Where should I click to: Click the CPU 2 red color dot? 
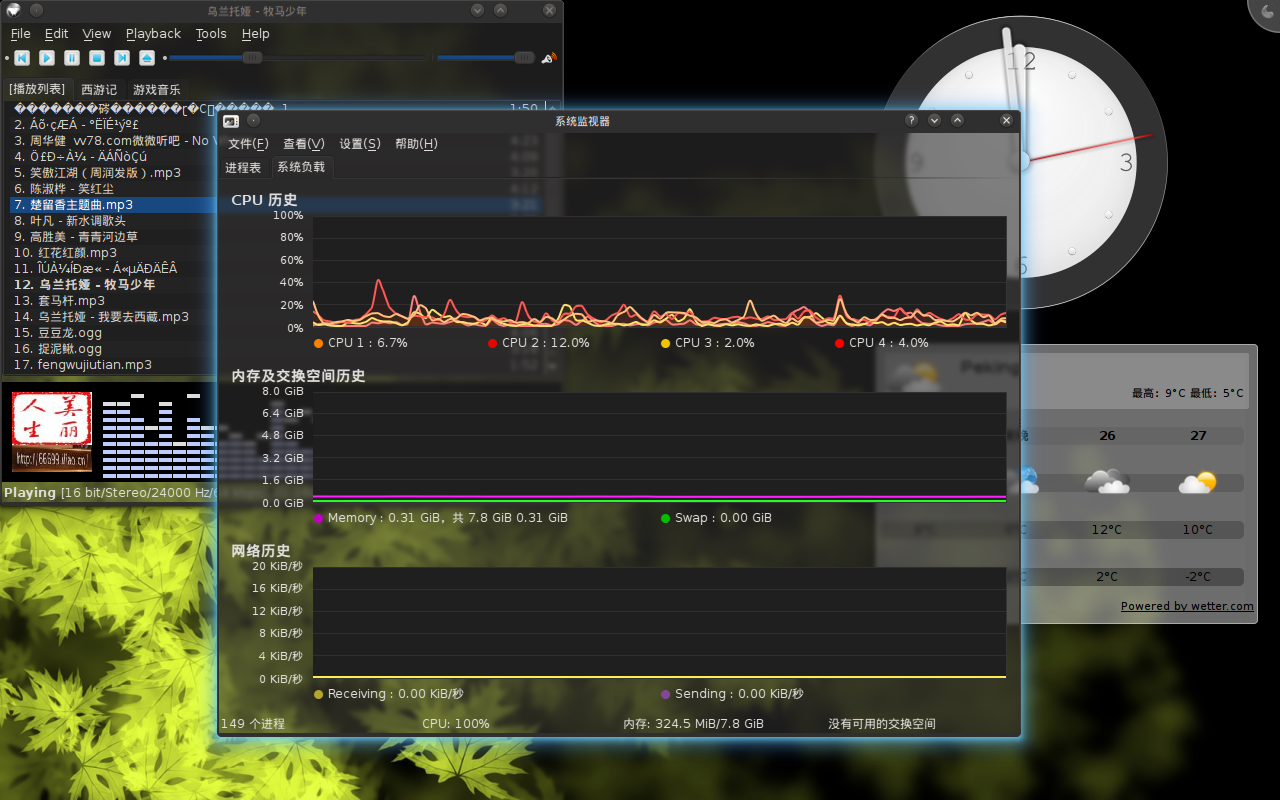(492, 343)
